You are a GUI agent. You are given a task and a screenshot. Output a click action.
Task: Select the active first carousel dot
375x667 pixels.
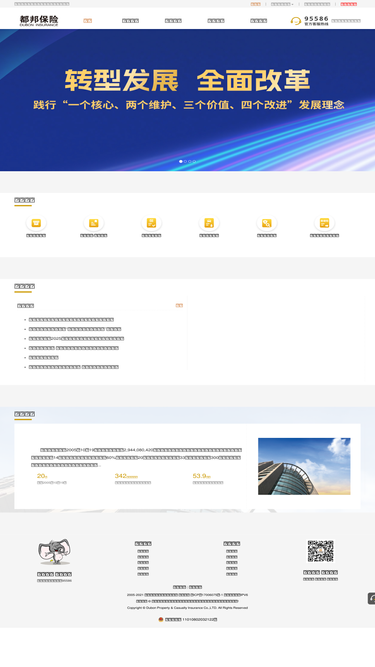pyautogui.click(x=181, y=161)
